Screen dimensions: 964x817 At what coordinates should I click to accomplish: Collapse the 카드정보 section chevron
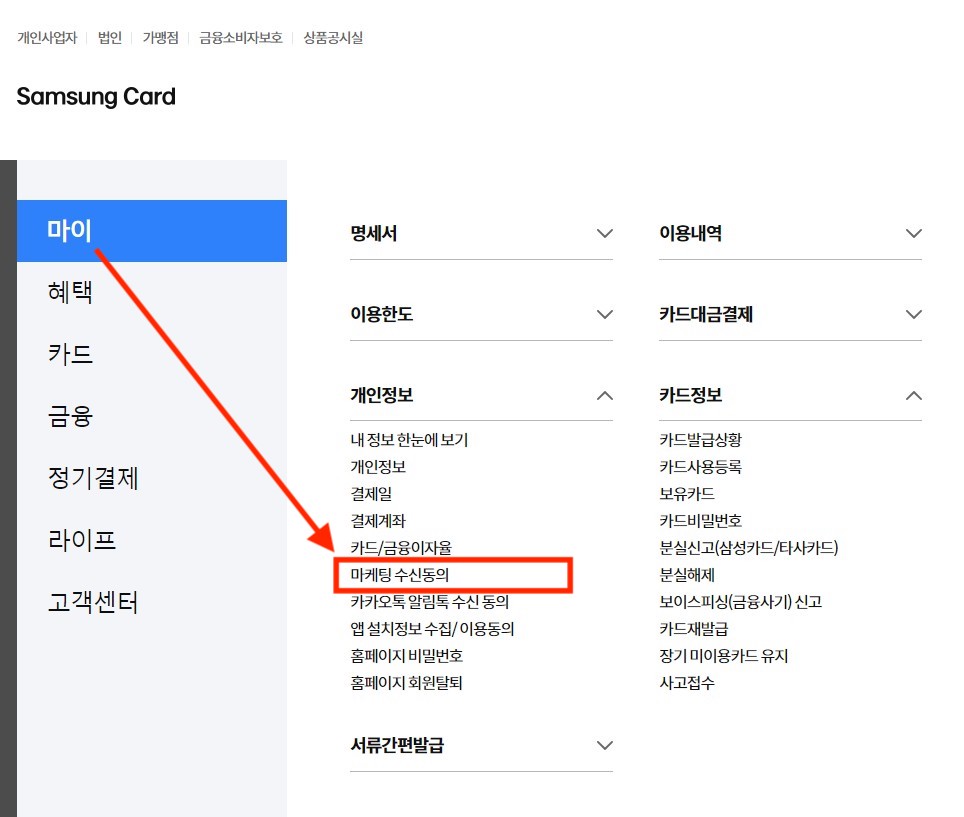coord(914,395)
